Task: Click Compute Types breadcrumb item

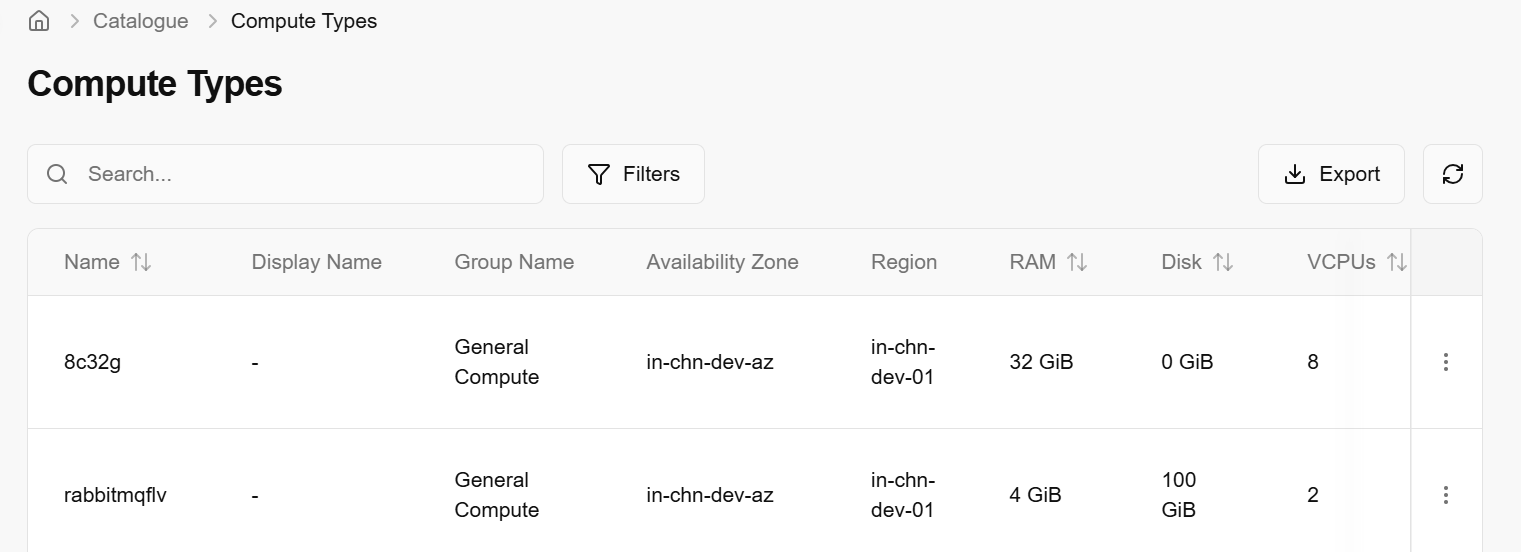Action: point(304,21)
